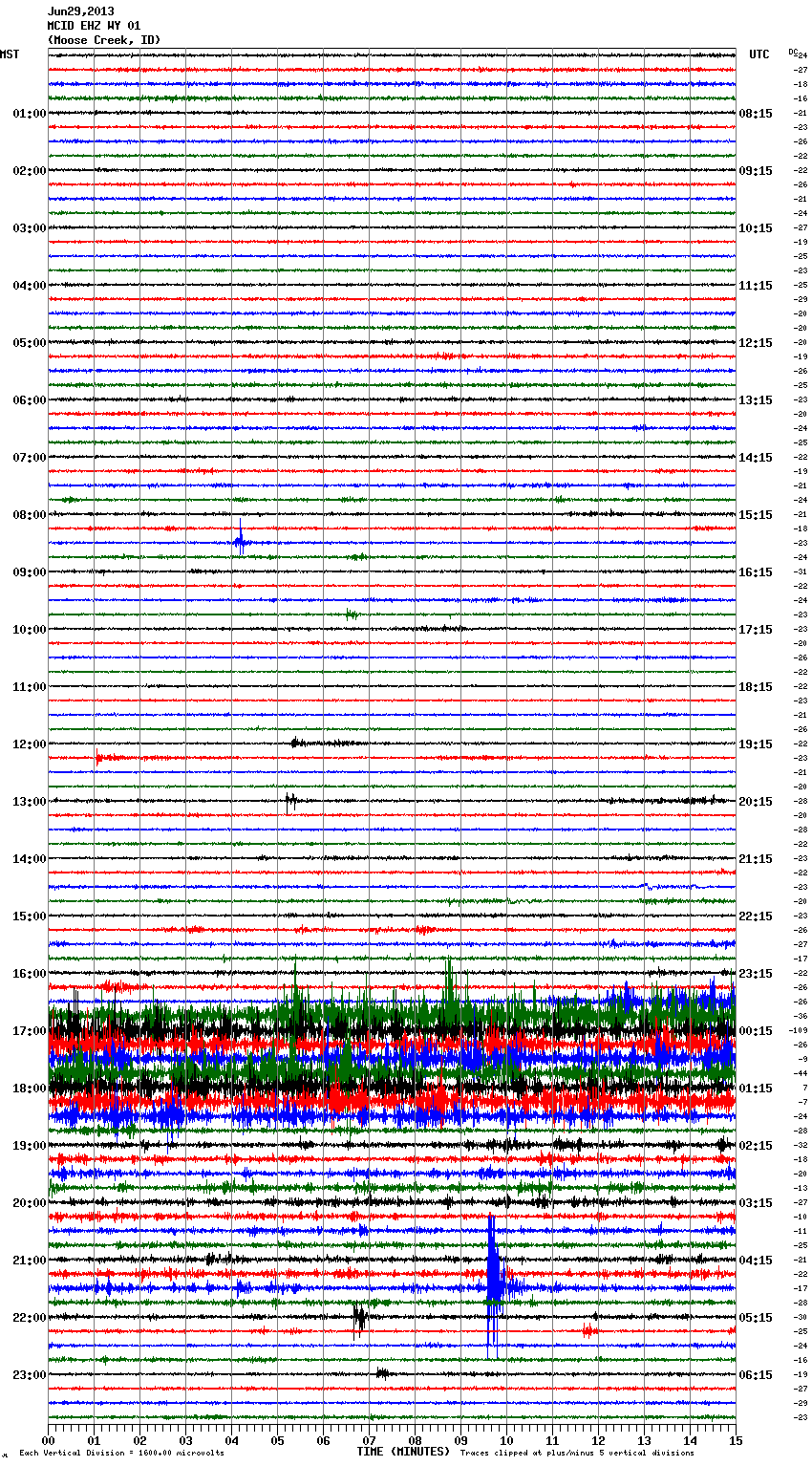Click the 22:15 UTC time label
The image size is (812, 1466).
click(x=756, y=916)
